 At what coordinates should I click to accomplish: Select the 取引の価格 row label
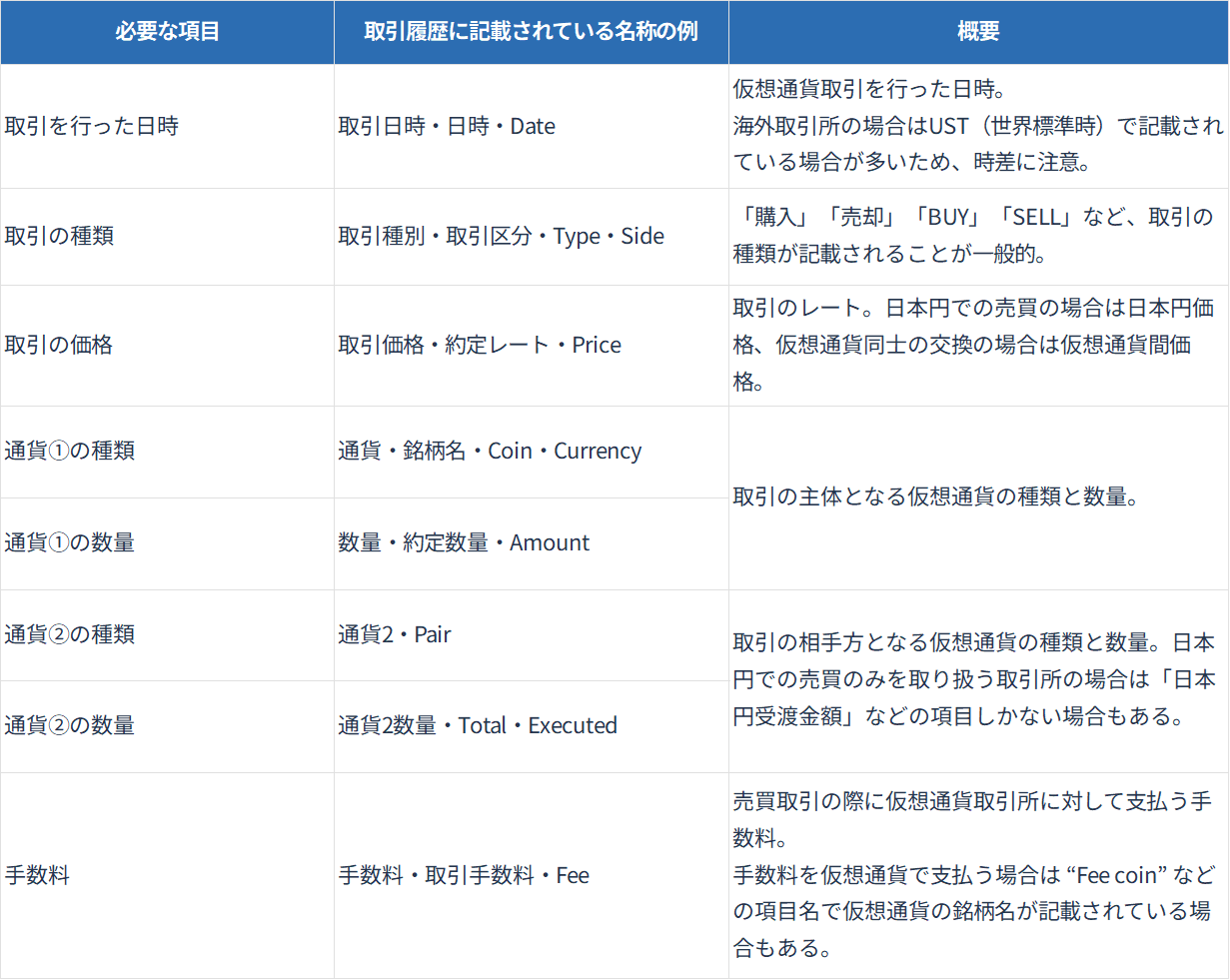point(59,345)
